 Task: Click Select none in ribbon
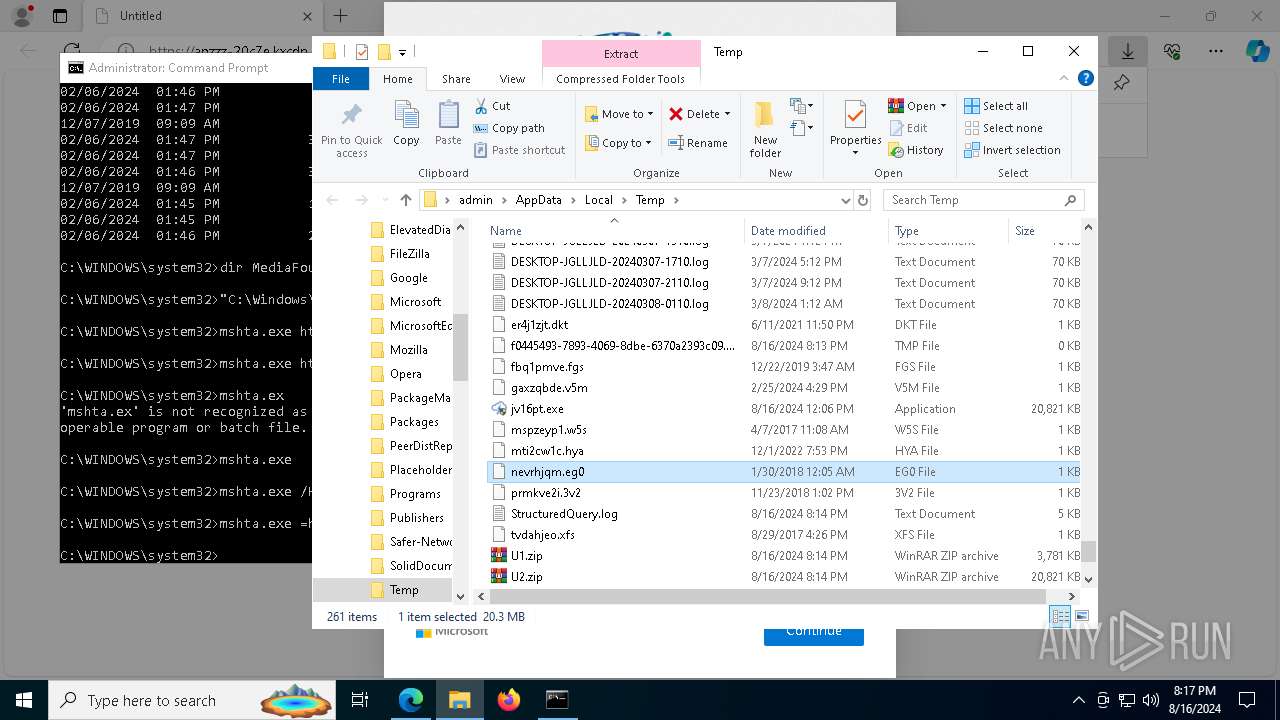tap(1003, 128)
